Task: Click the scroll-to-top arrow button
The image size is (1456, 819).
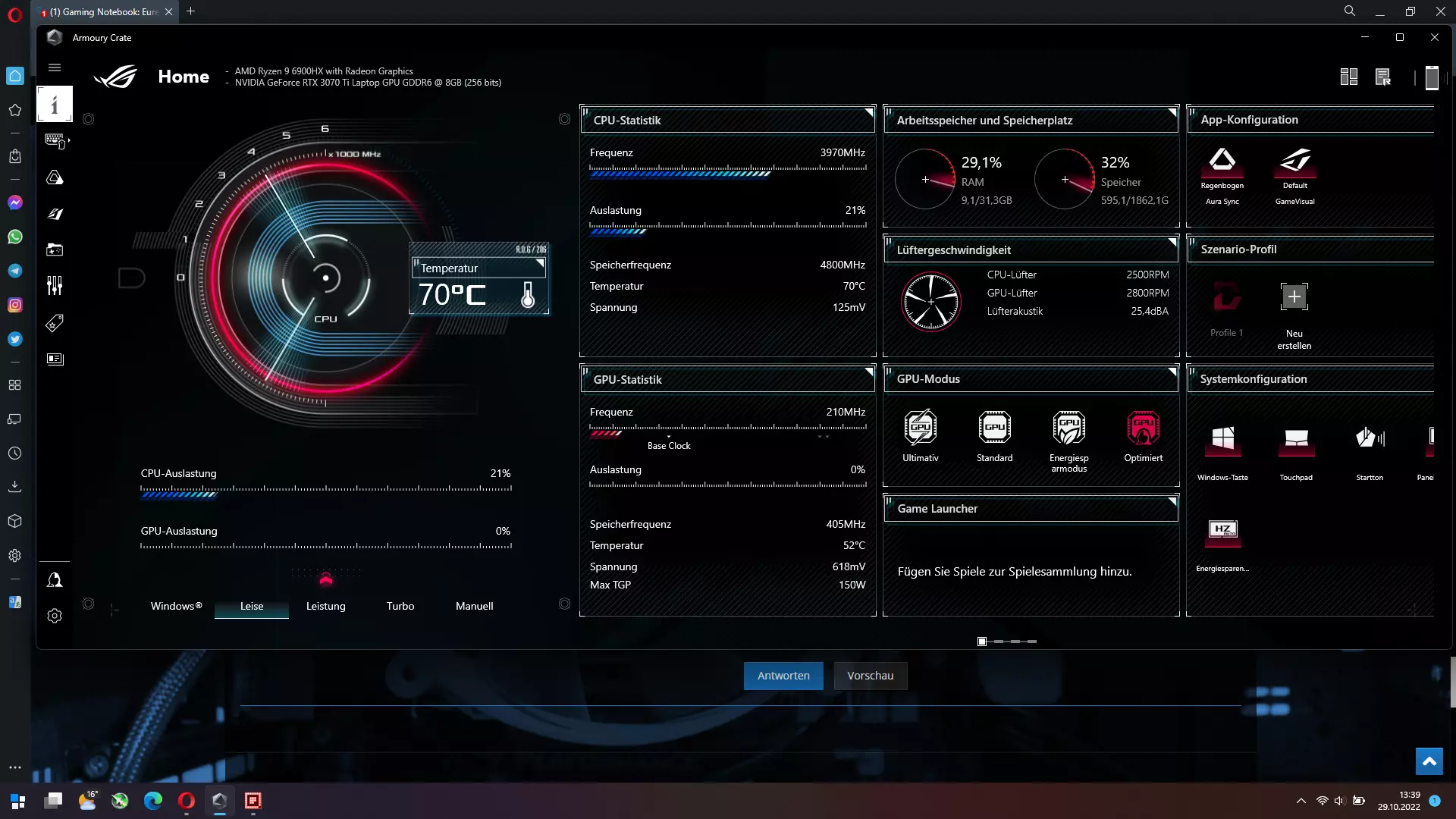Action: coord(1429,761)
